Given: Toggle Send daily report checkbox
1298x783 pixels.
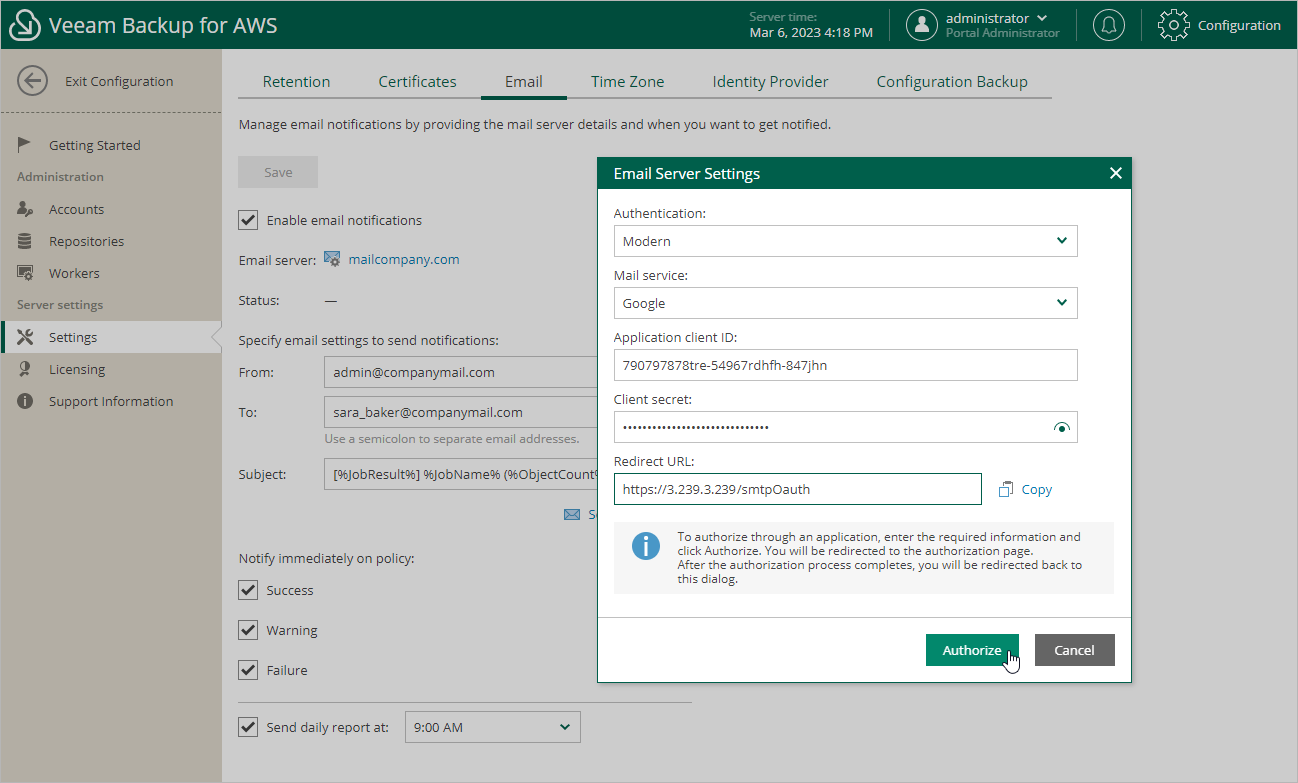Looking at the screenshot, I should (x=249, y=727).
